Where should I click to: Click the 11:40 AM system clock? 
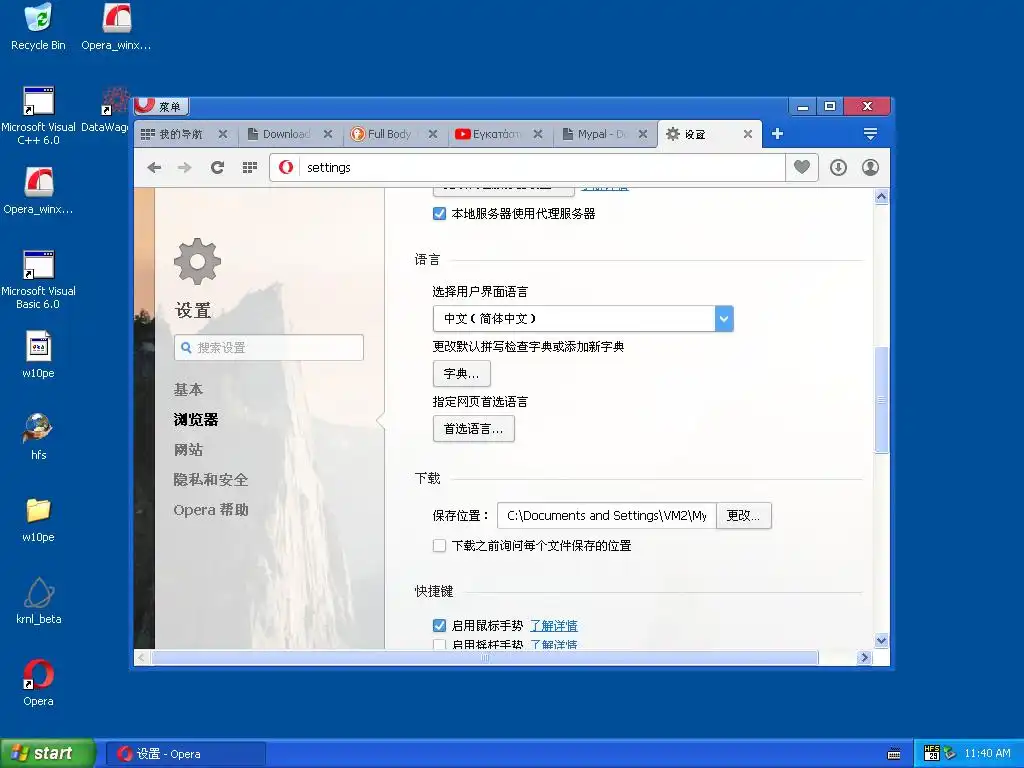[x=987, y=753]
